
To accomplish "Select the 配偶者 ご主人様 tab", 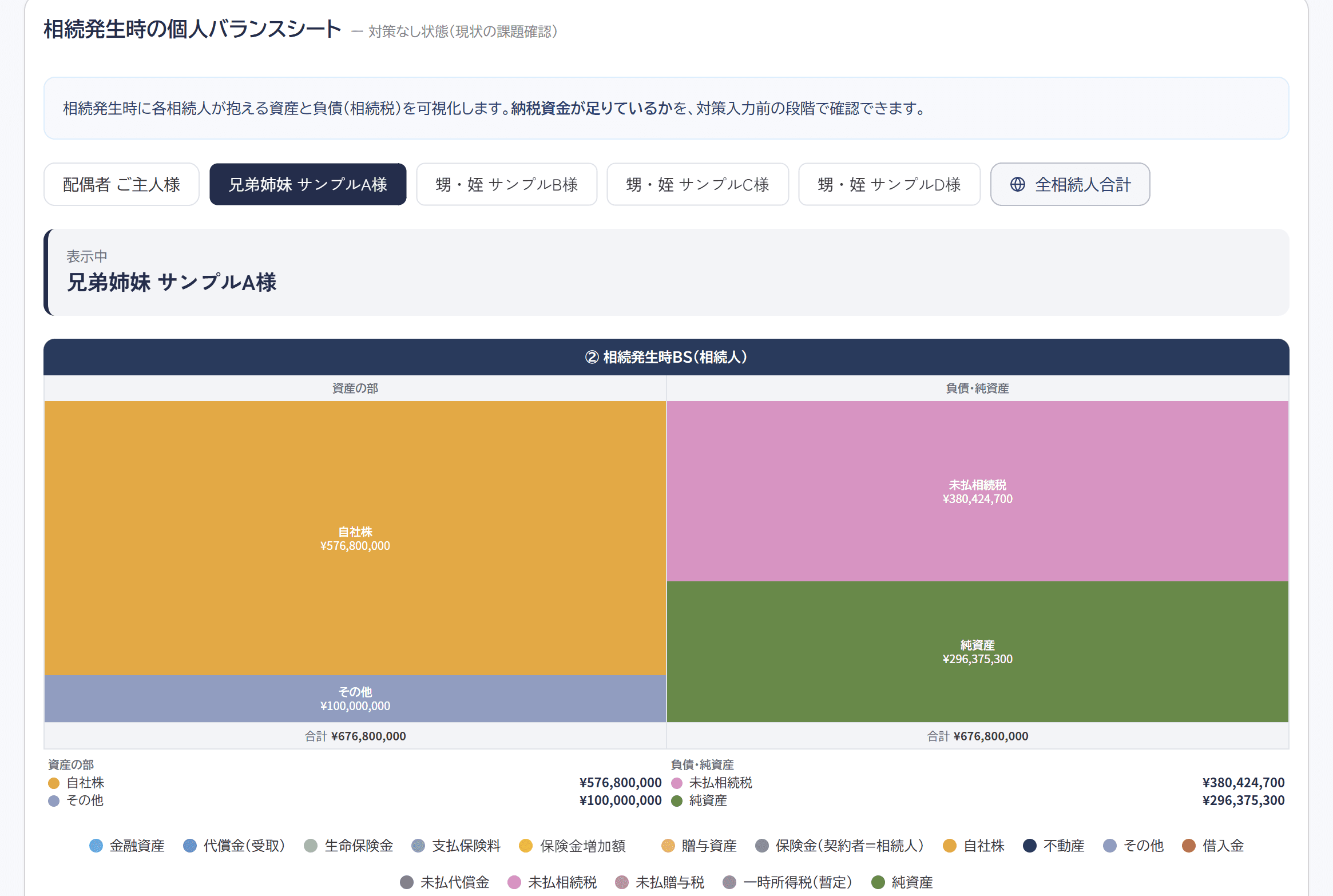I will [121, 184].
